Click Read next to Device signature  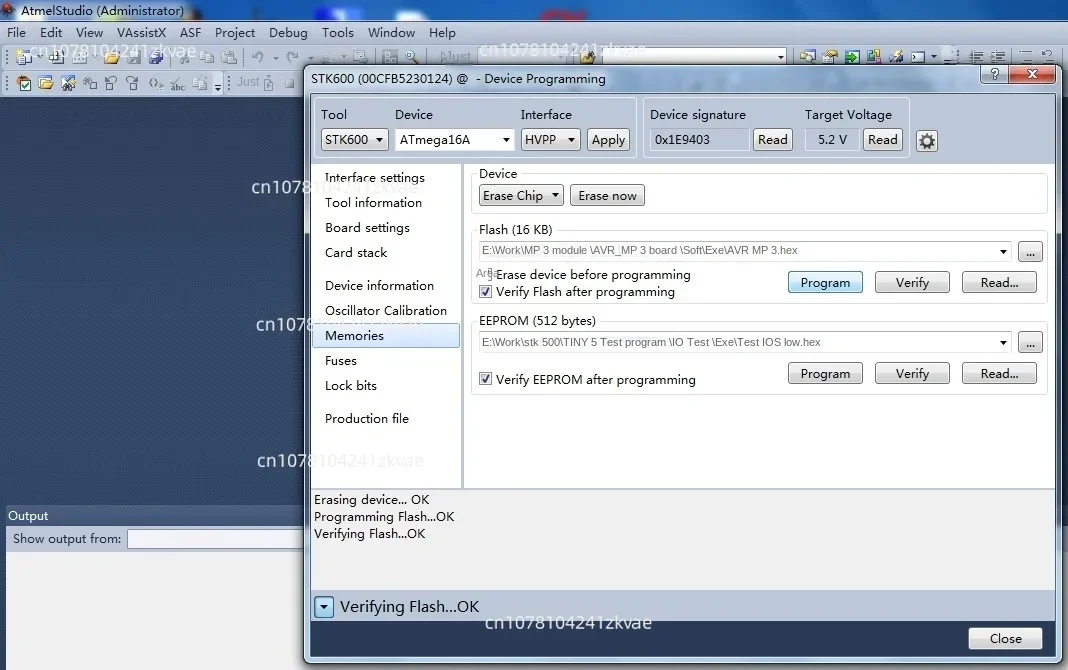pyautogui.click(x=772, y=140)
